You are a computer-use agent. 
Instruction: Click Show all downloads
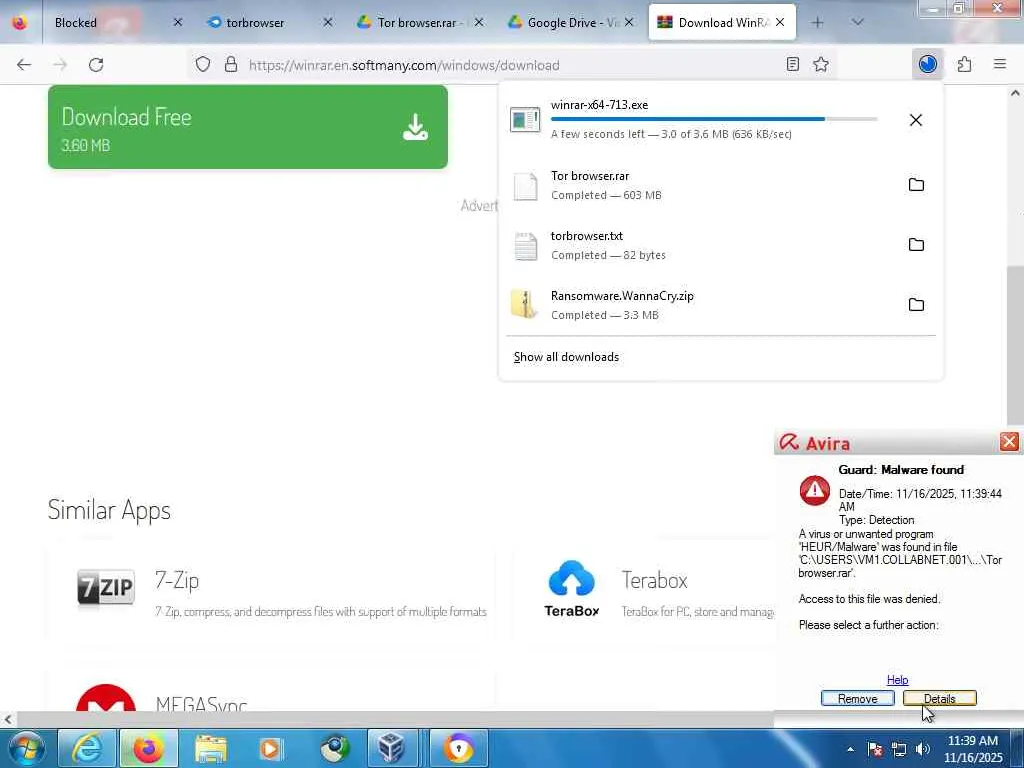point(566,357)
